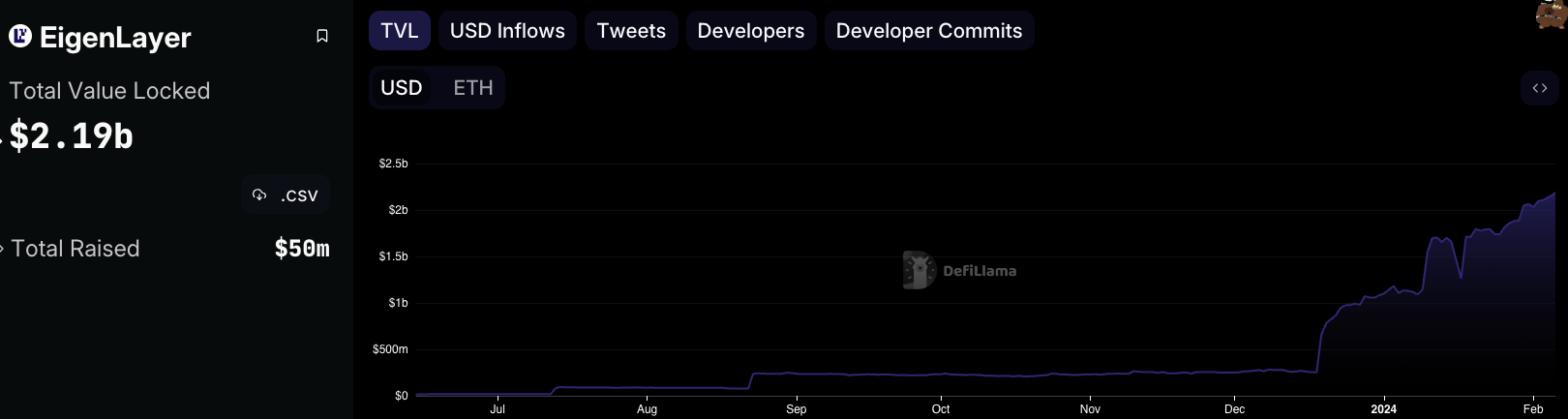
Task: Click the $500m y-axis label
Action: [x=390, y=349]
